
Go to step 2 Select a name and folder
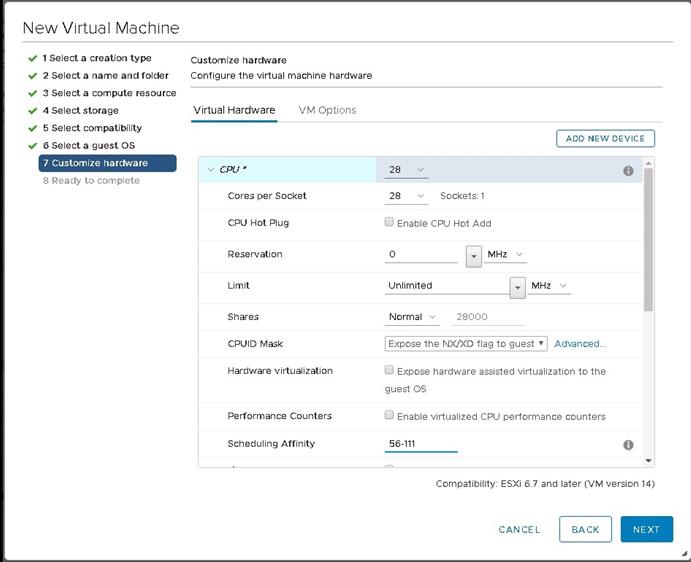tap(106, 76)
